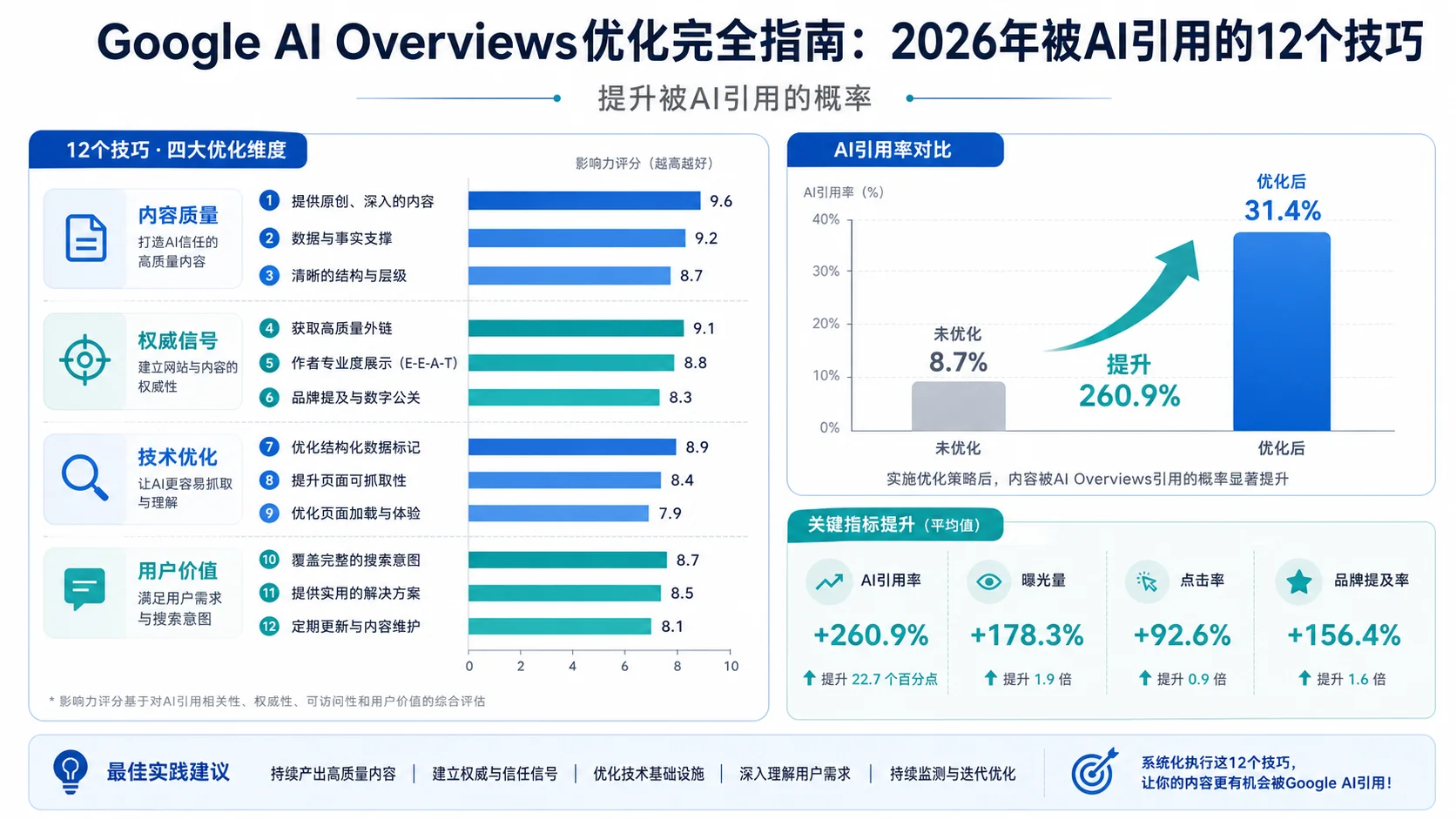Click the 提升 260.9% label in the chart
This screenshot has height=819, width=1456.
point(1129,381)
